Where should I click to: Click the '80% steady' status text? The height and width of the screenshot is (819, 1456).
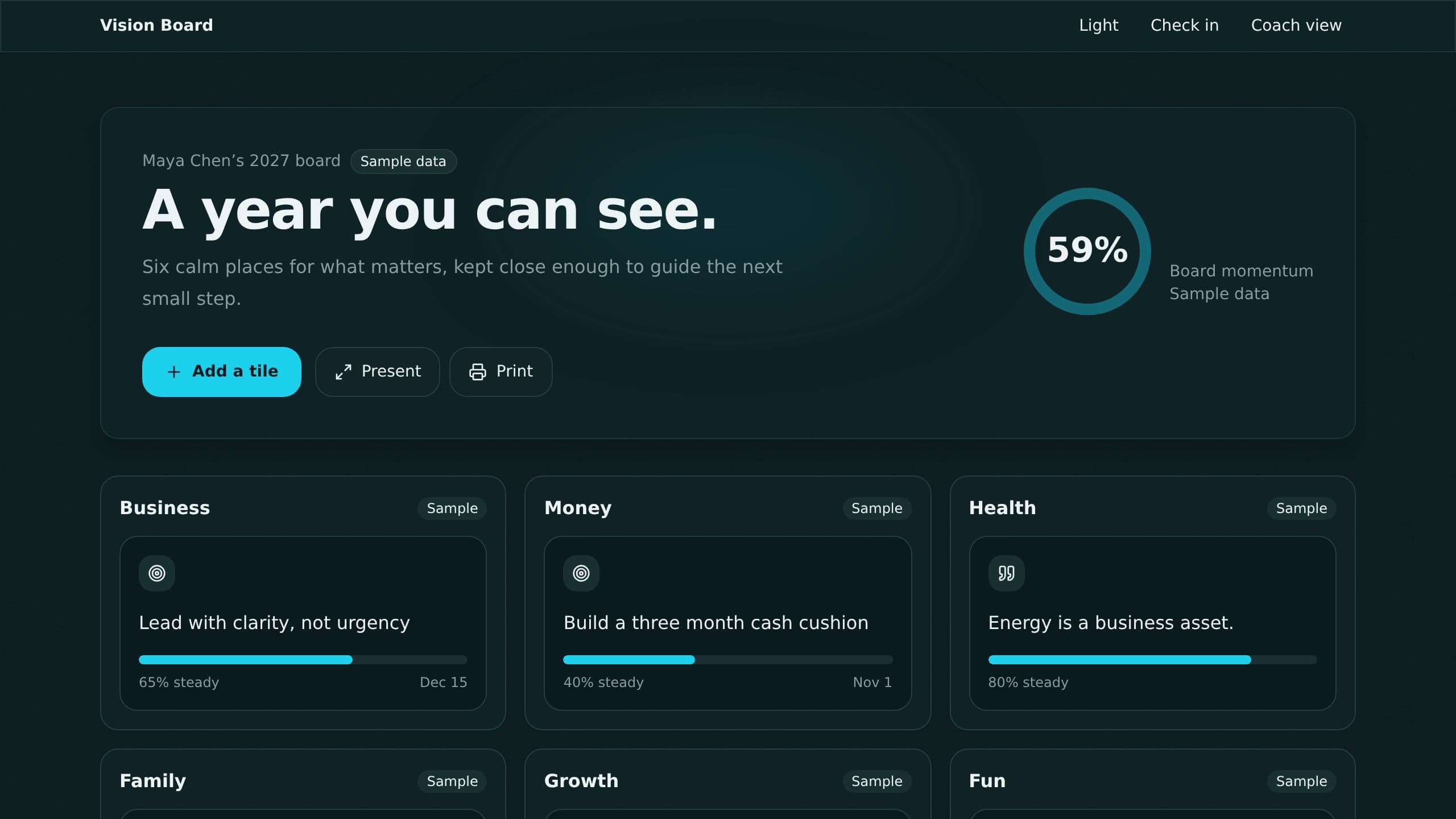click(1028, 682)
